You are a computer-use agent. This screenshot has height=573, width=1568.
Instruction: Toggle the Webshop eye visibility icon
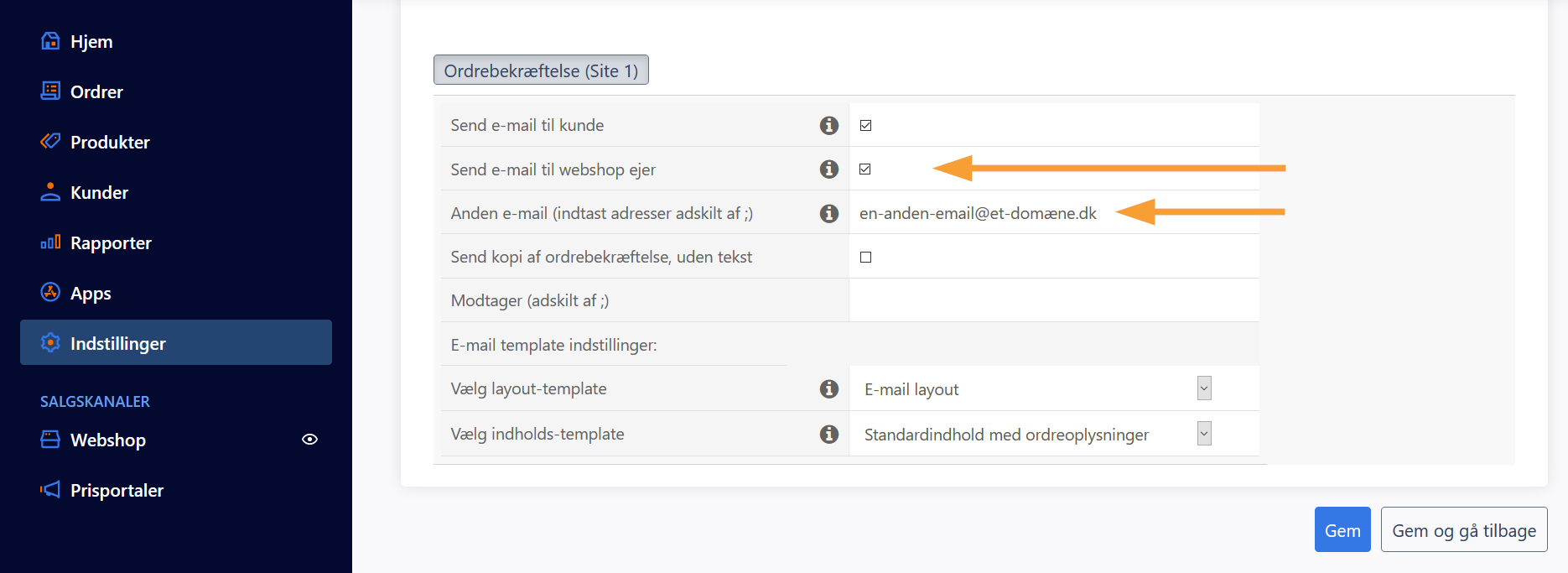(309, 440)
